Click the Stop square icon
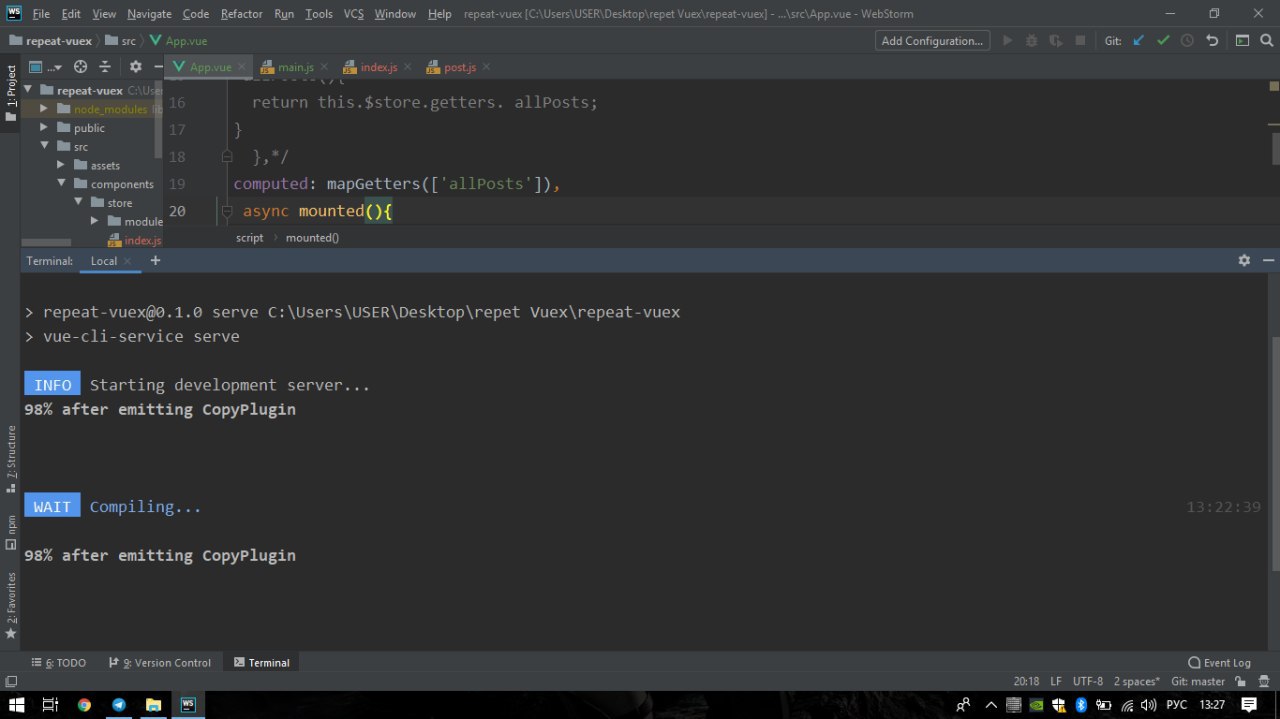1280x719 pixels. click(x=1080, y=41)
